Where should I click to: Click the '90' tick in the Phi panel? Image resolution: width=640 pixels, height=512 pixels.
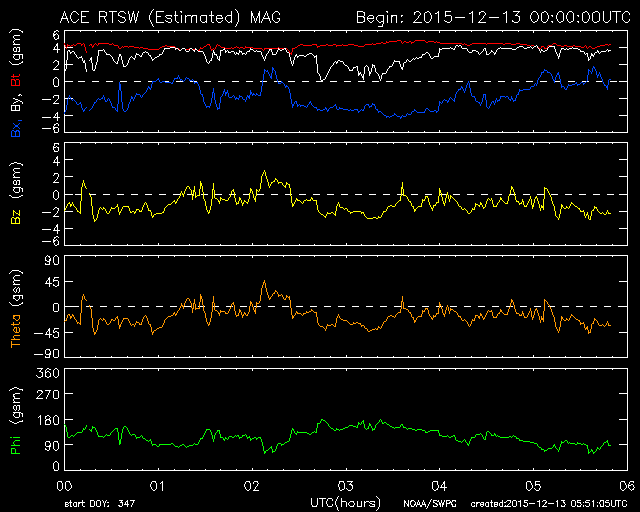(52, 445)
